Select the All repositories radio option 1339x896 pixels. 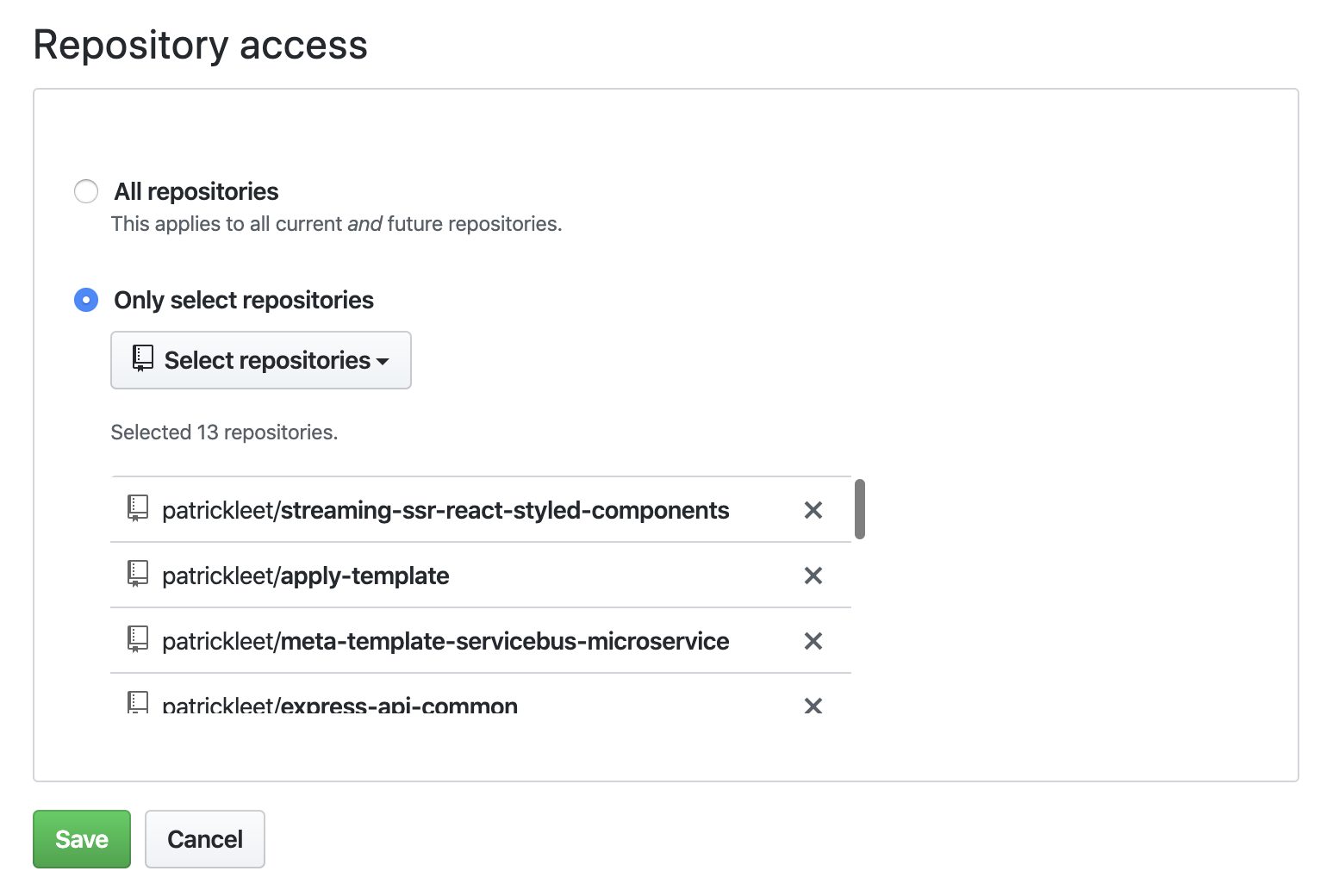pyautogui.click(x=86, y=191)
